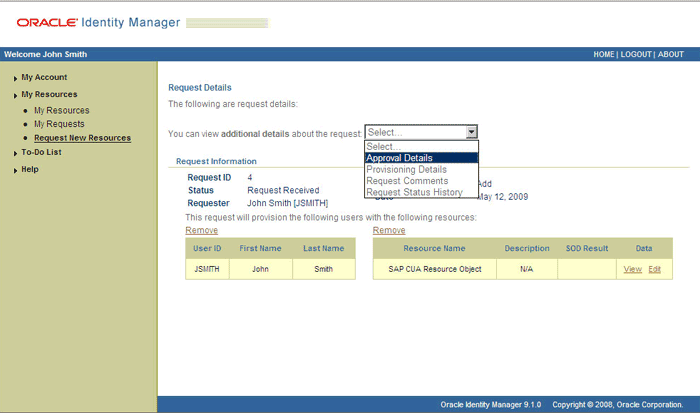700x413 pixels.
Task: Choose Approval Details from the list
Action: pyautogui.click(x=421, y=158)
